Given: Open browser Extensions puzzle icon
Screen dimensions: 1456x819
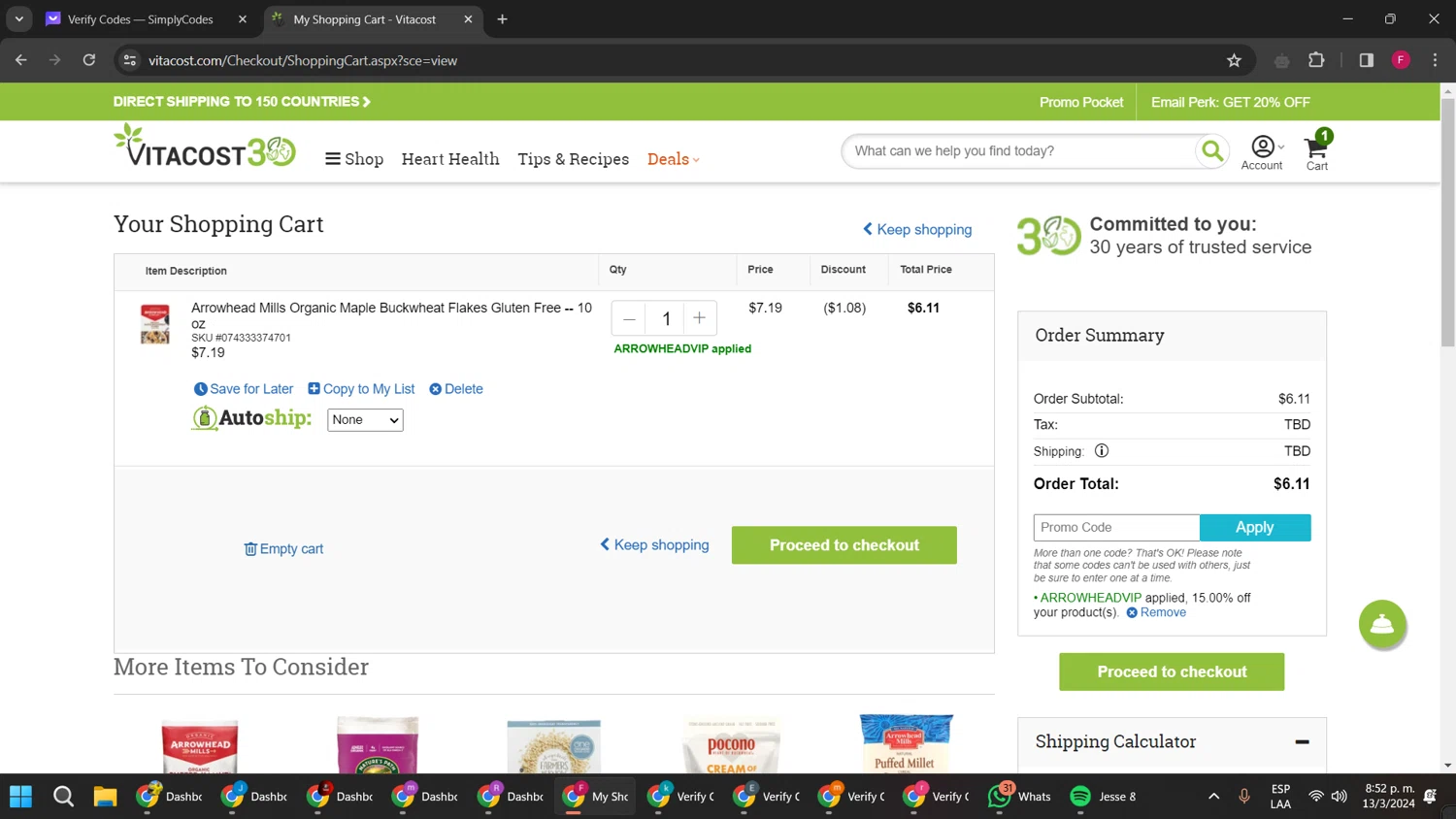Looking at the screenshot, I should pos(1316,60).
